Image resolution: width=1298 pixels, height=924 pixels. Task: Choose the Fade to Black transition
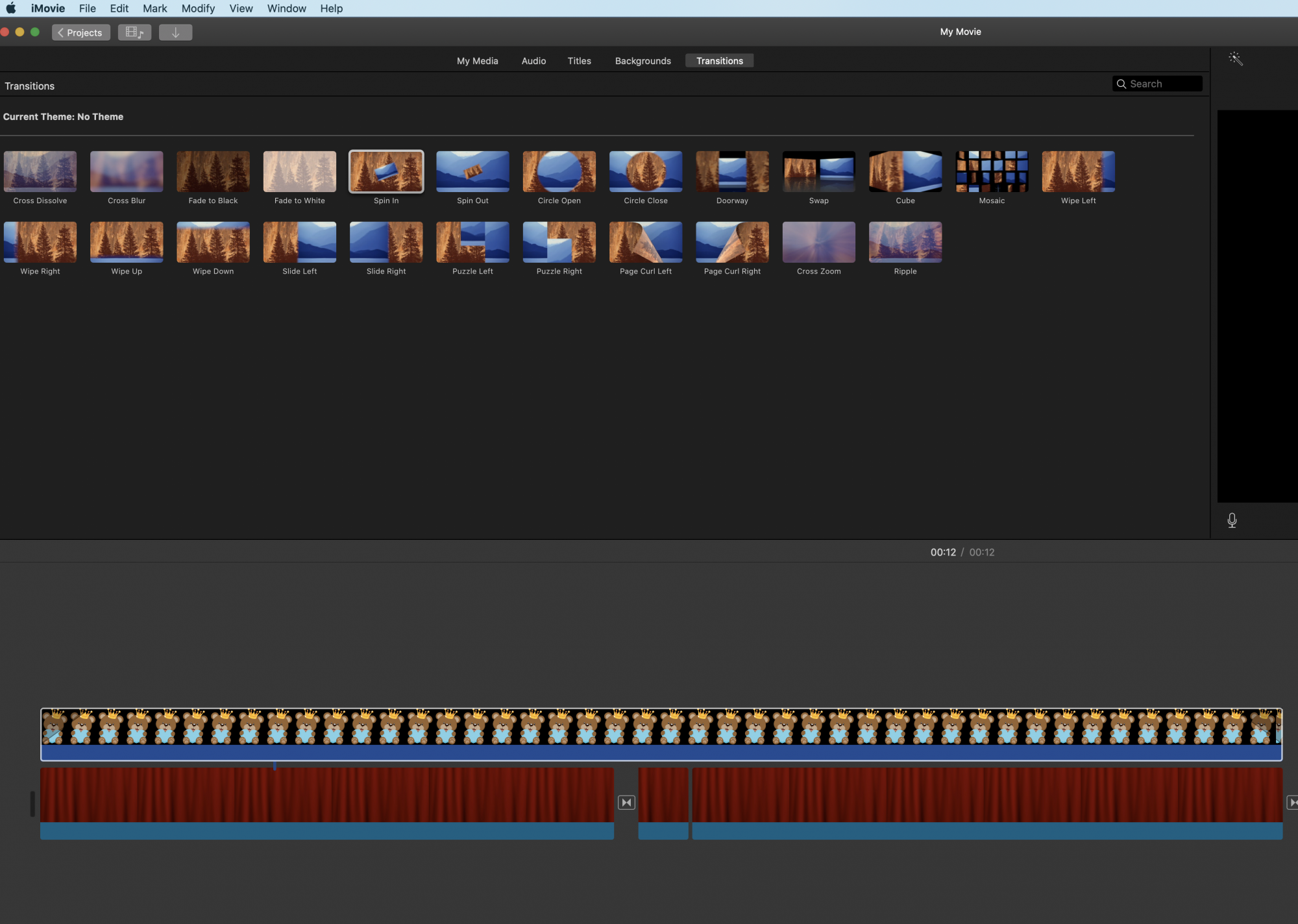(x=213, y=172)
